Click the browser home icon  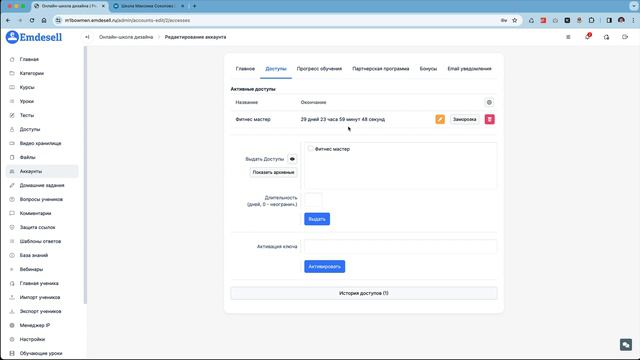tap(44, 20)
